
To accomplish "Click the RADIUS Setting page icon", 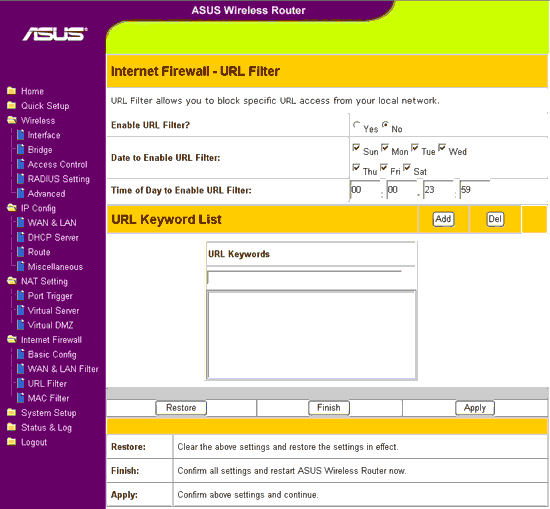I will pyautogui.click(x=21, y=179).
